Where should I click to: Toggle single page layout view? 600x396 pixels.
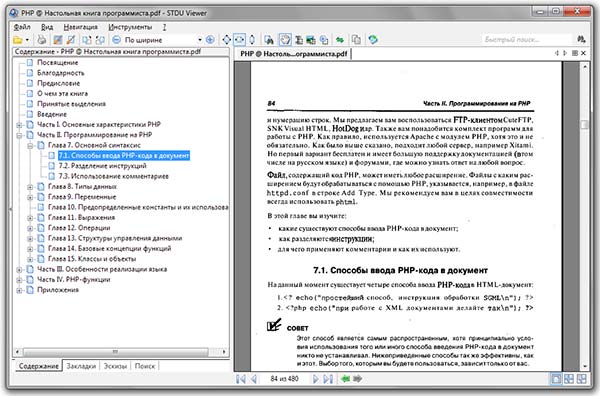[556, 379]
